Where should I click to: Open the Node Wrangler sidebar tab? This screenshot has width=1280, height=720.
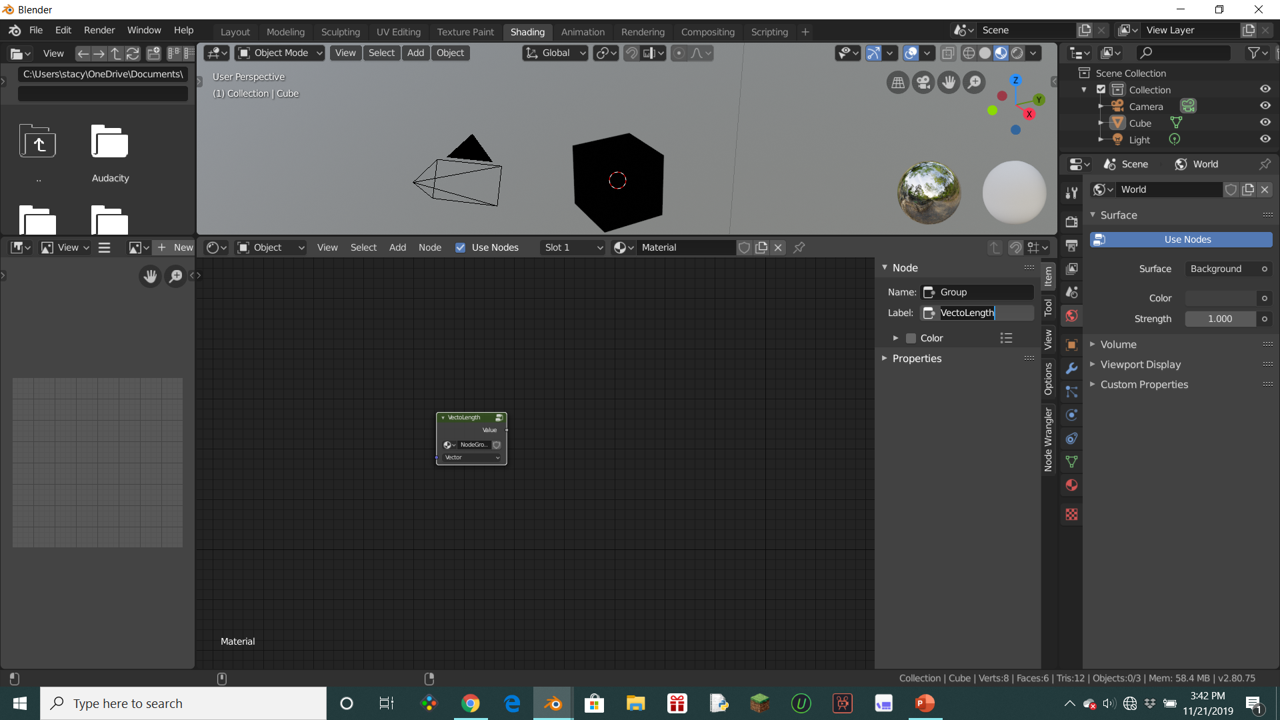point(1048,439)
